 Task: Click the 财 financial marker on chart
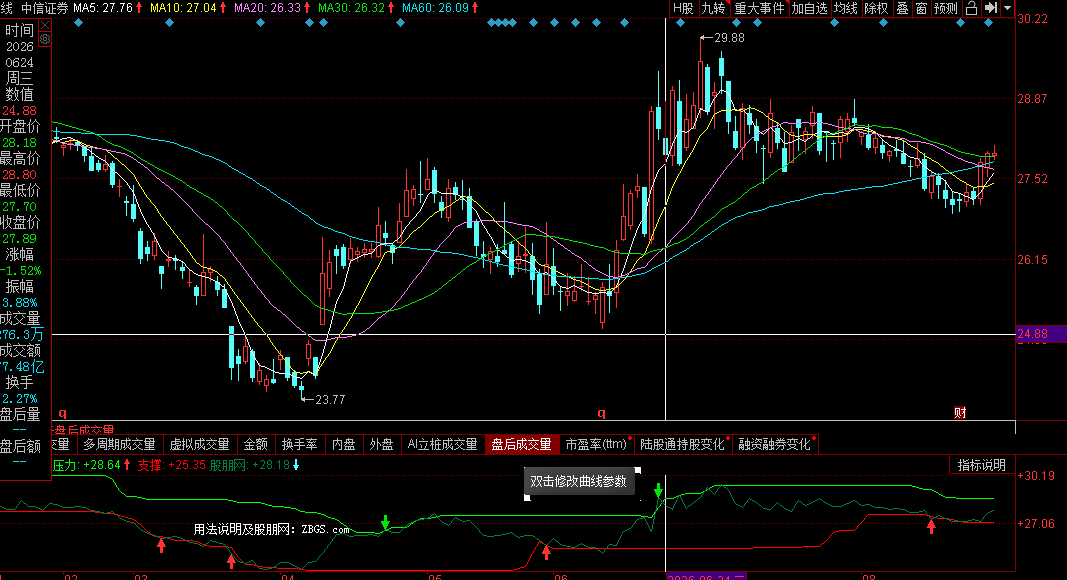960,413
